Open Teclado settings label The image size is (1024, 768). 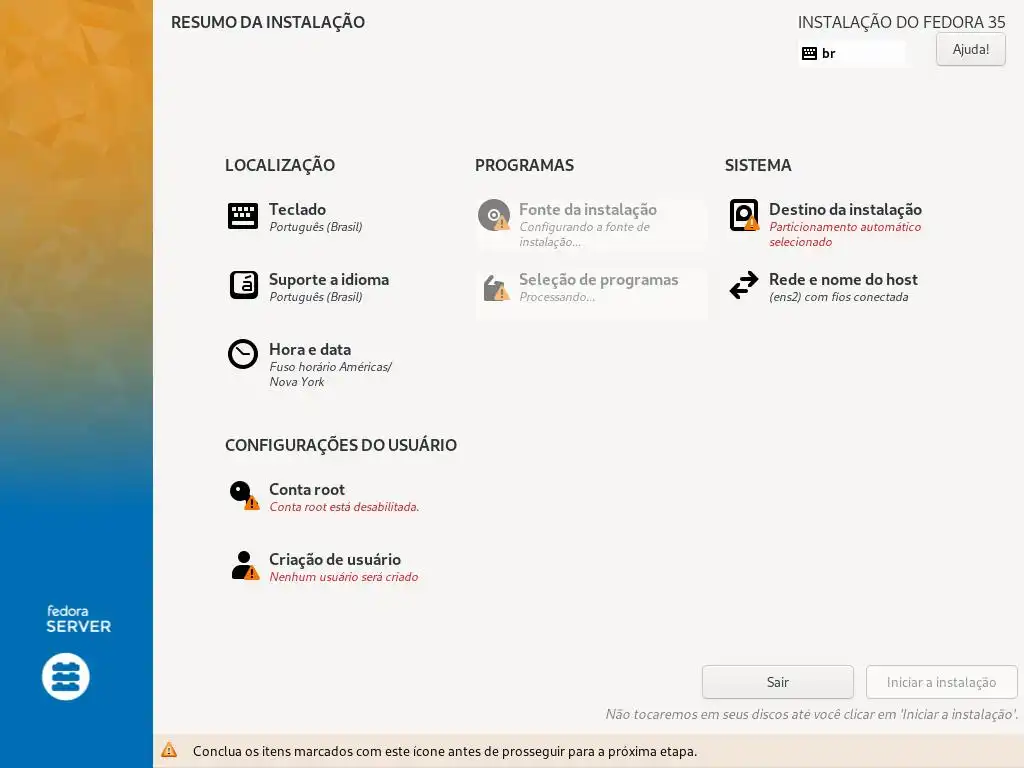point(297,210)
